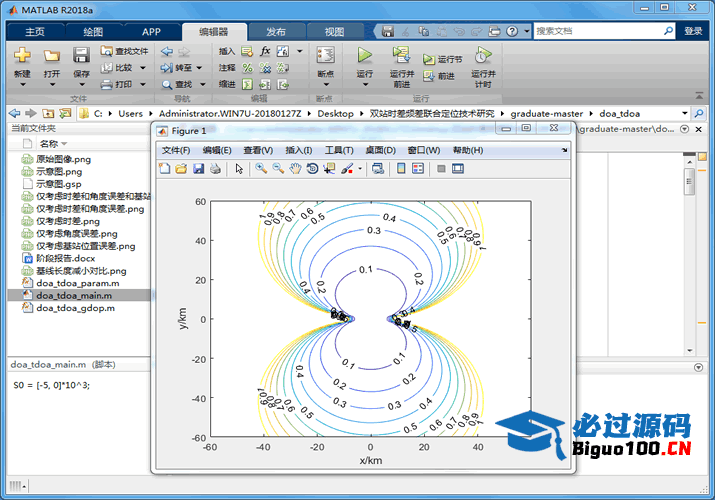Toggle the Edit Plot arrow tool
This screenshot has width=715, height=500.
pos(239,169)
